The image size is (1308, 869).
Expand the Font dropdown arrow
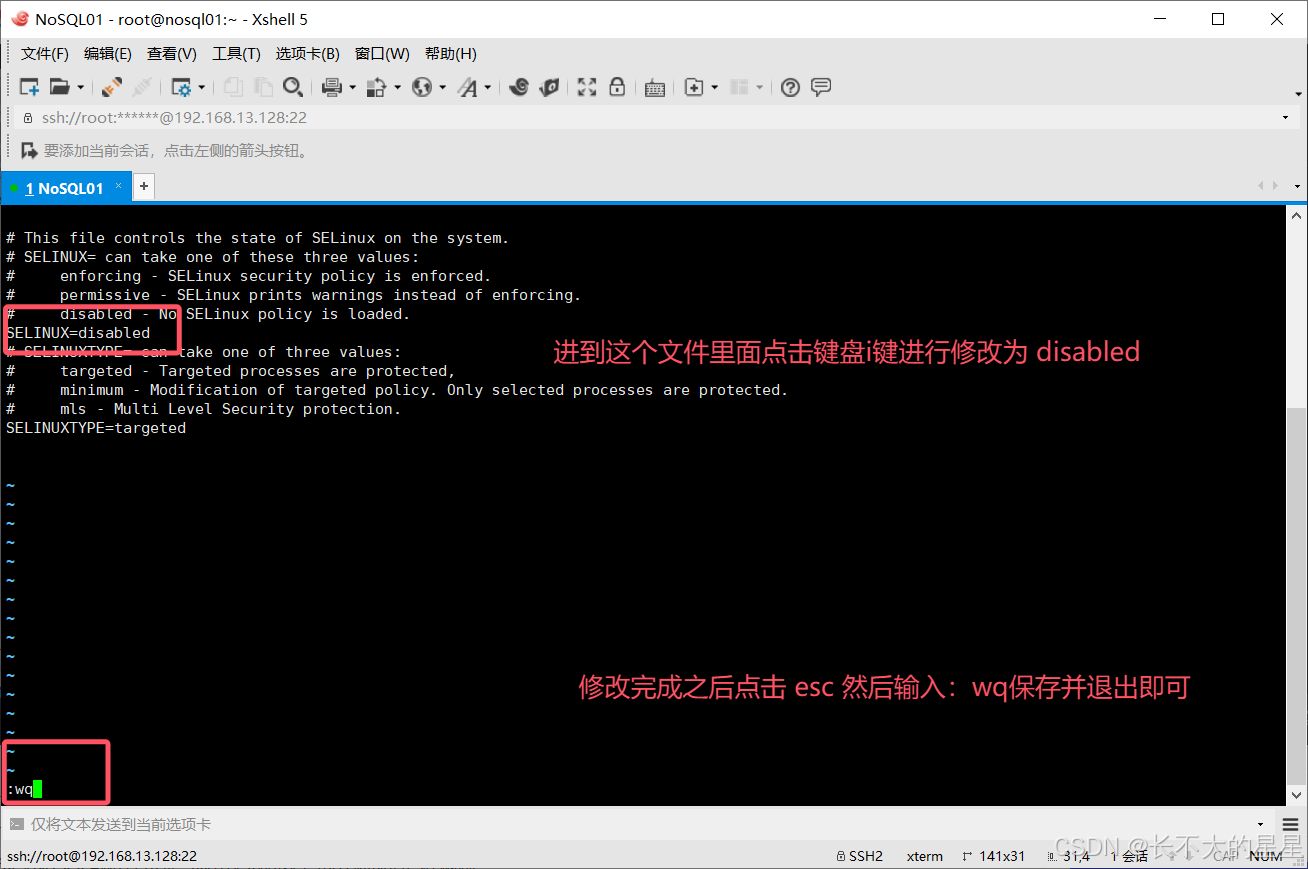[488, 88]
